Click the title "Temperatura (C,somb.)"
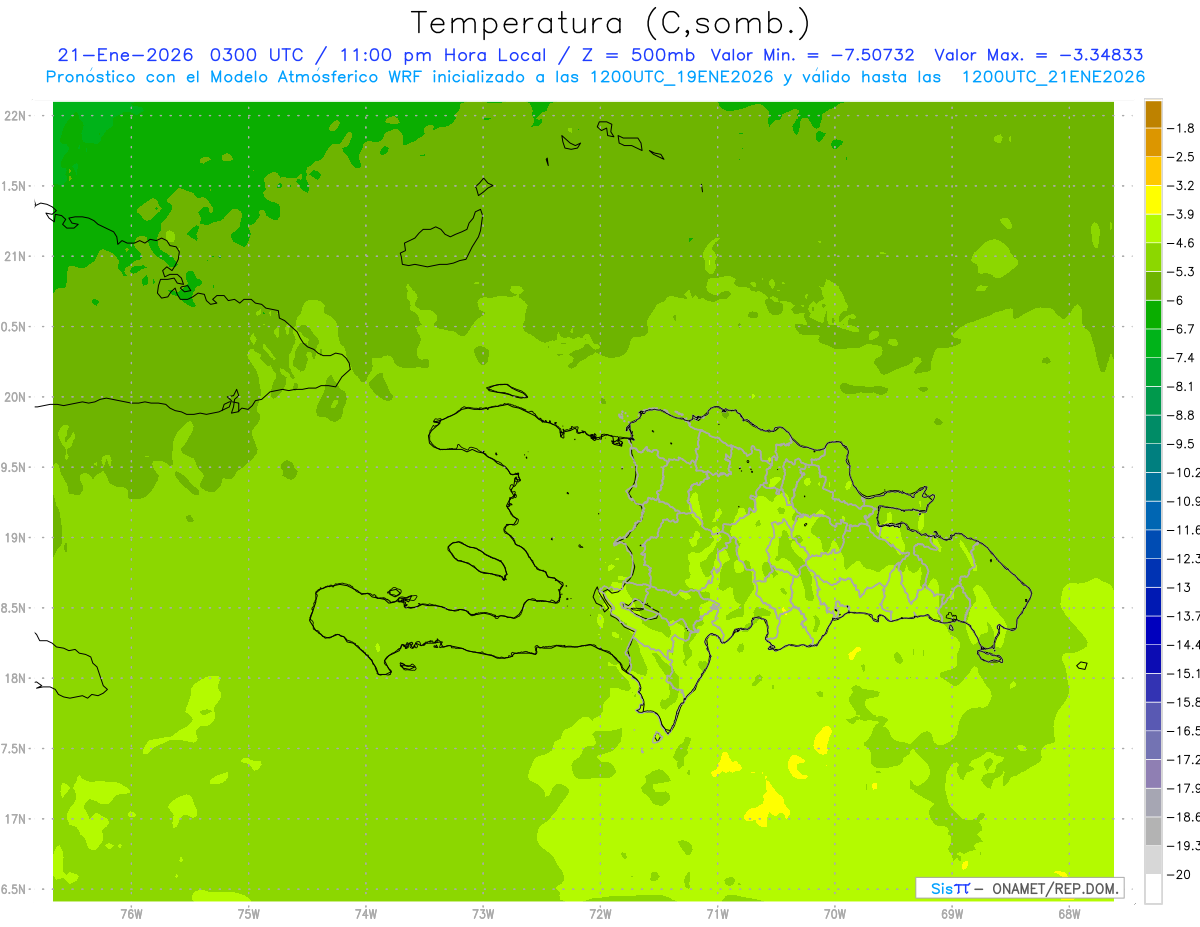This screenshot has height=927, width=1200. click(611, 23)
